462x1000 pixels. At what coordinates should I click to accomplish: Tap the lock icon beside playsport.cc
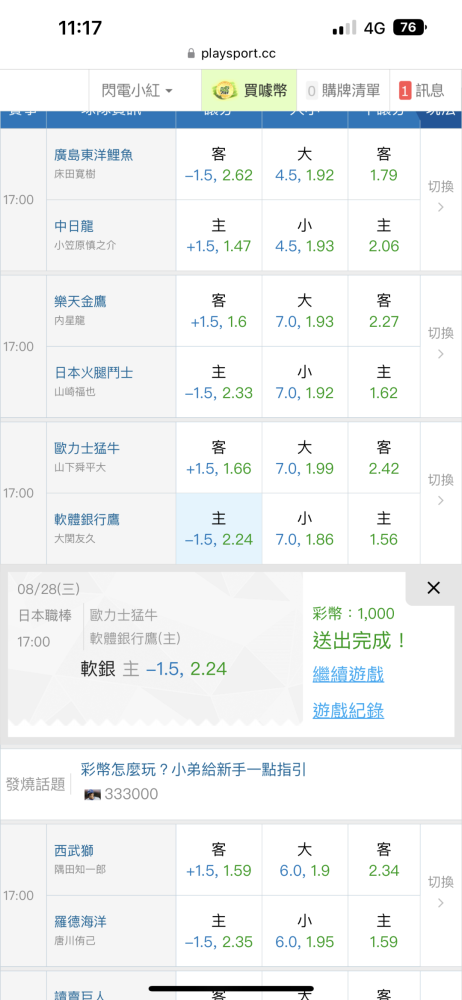pos(191,54)
